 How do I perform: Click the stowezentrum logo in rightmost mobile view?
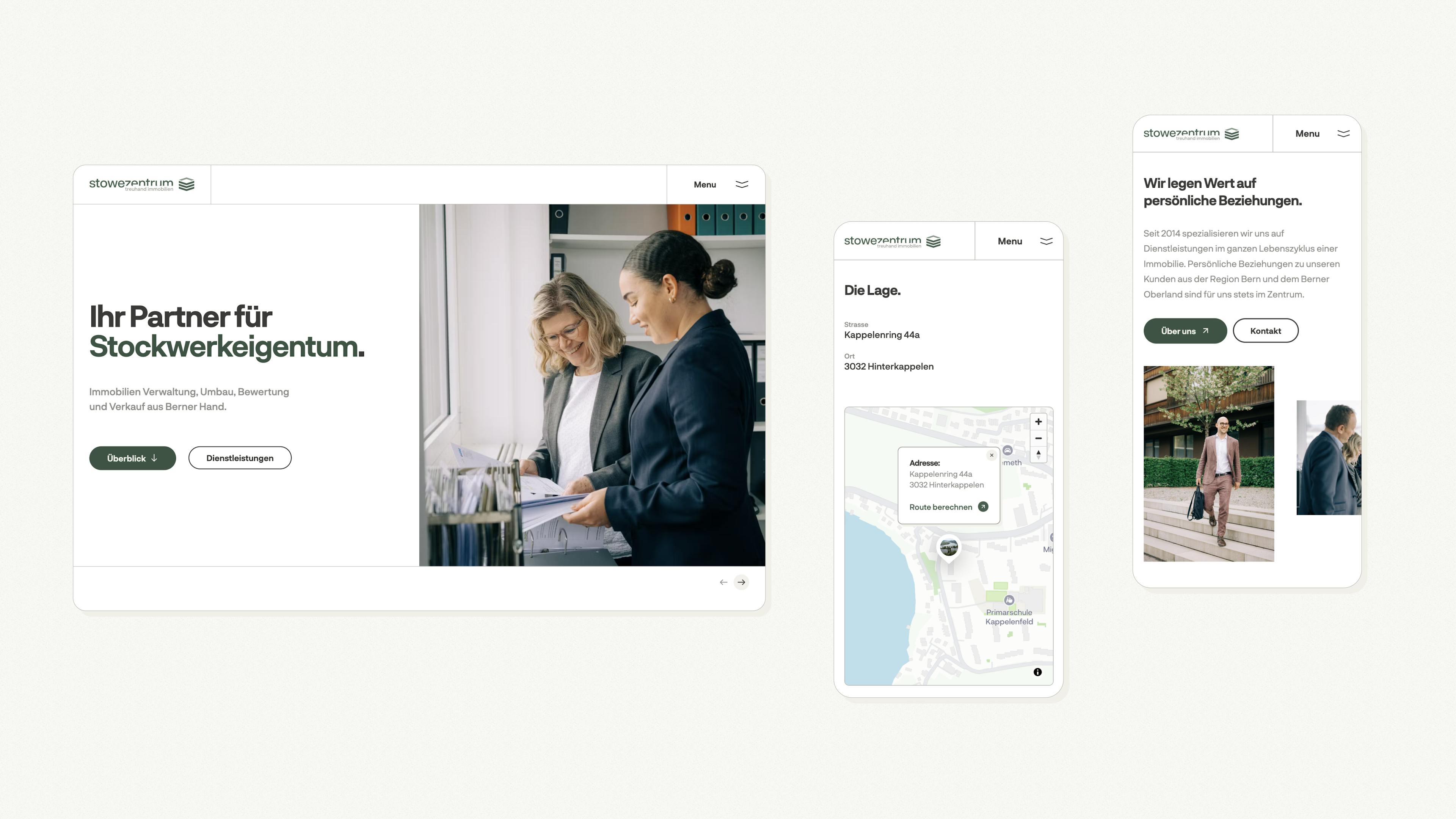coord(1191,134)
